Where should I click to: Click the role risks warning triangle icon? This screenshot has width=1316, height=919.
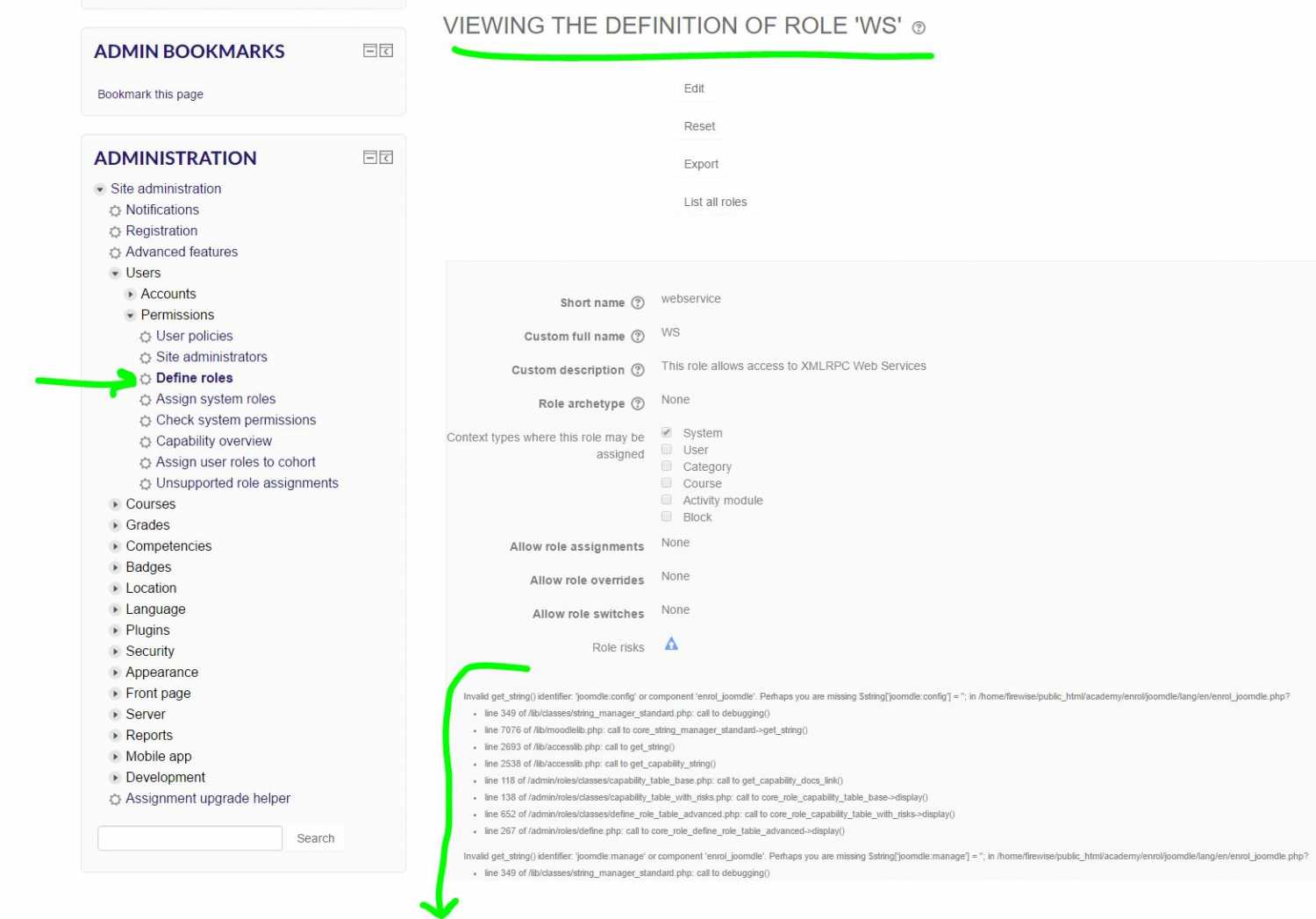tap(671, 645)
